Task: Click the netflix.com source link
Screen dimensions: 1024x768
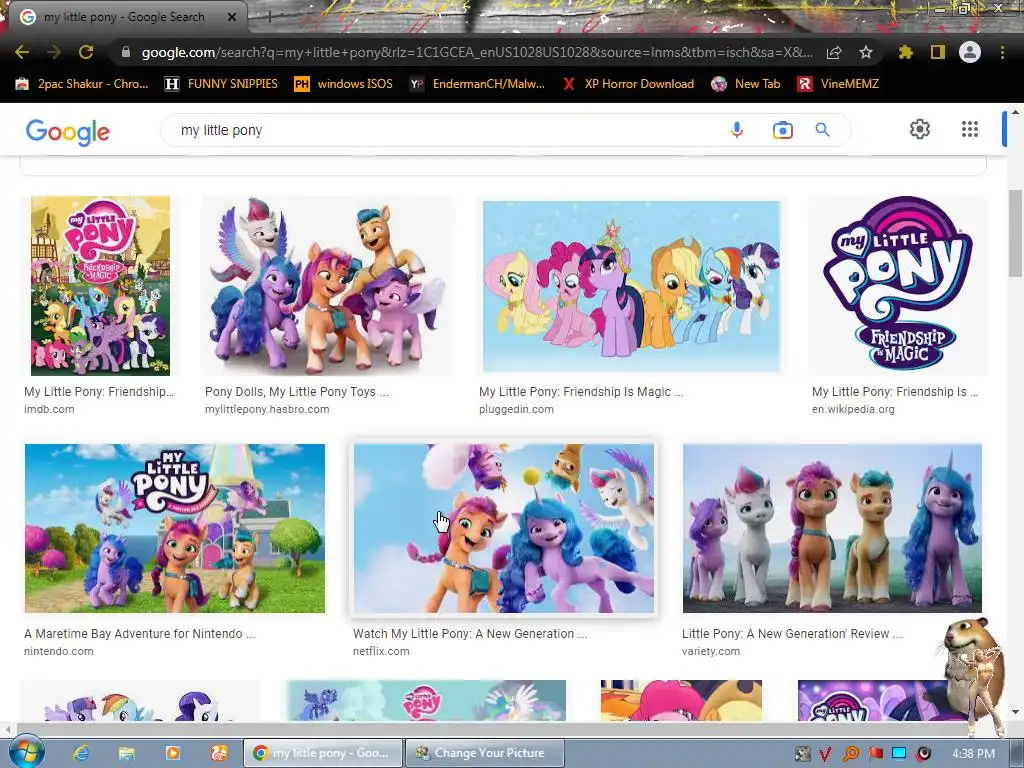Action: [381, 651]
